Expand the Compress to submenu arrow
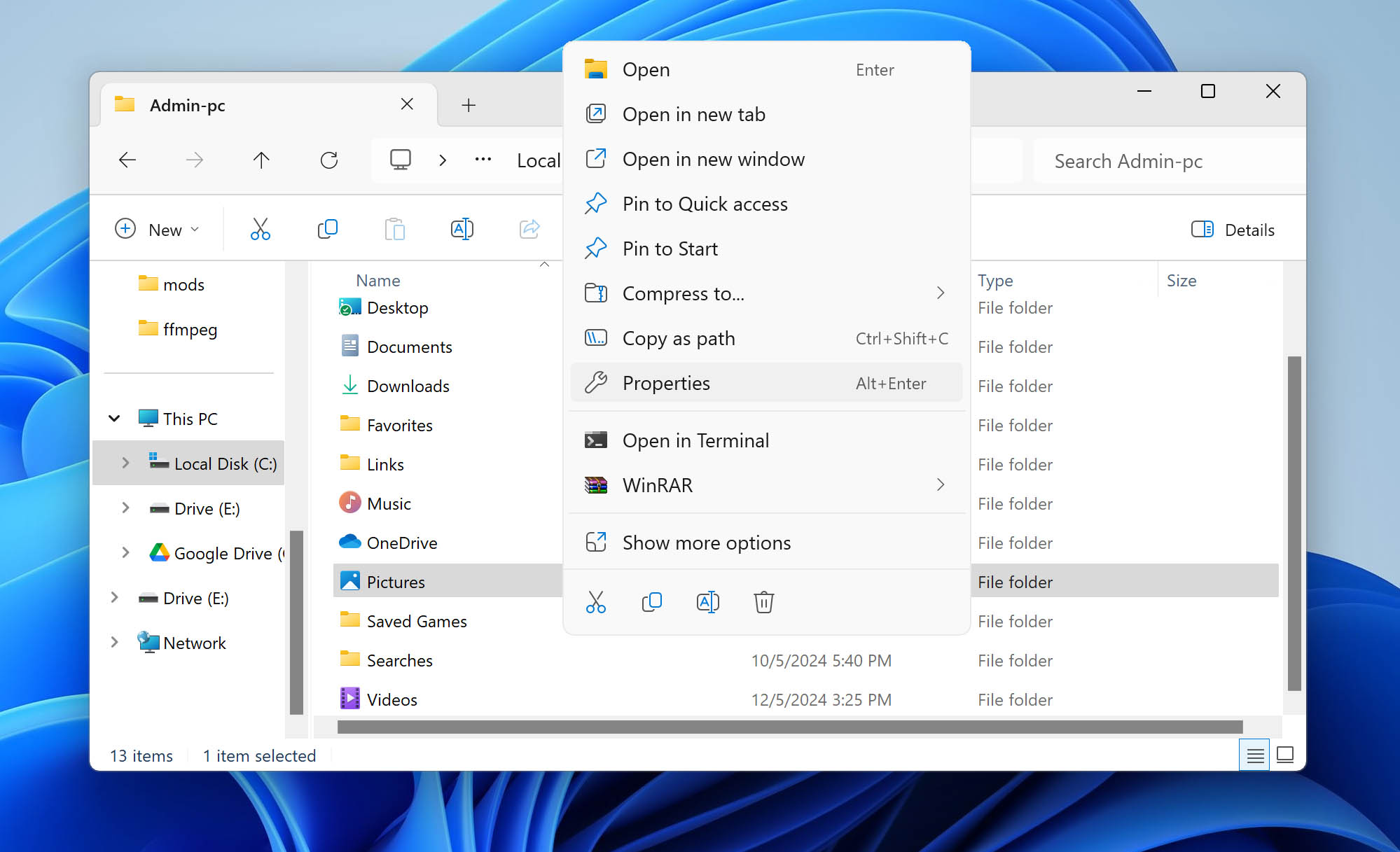 point(941,293)
